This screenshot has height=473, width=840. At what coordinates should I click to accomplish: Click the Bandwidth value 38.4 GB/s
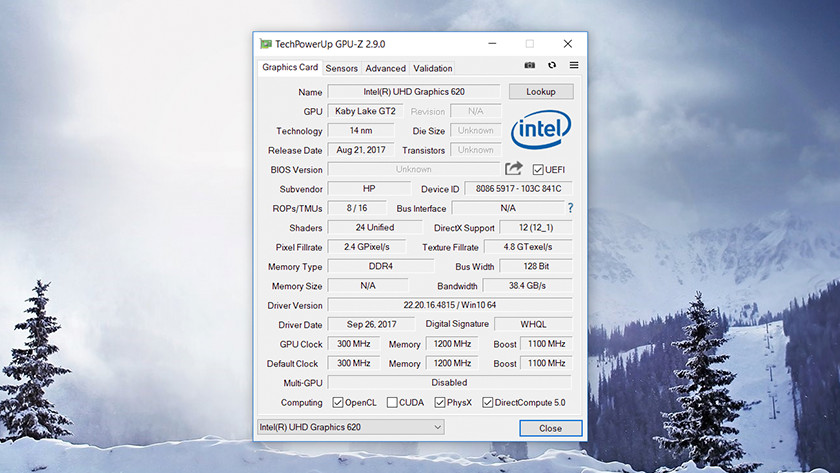coord(528,286)
